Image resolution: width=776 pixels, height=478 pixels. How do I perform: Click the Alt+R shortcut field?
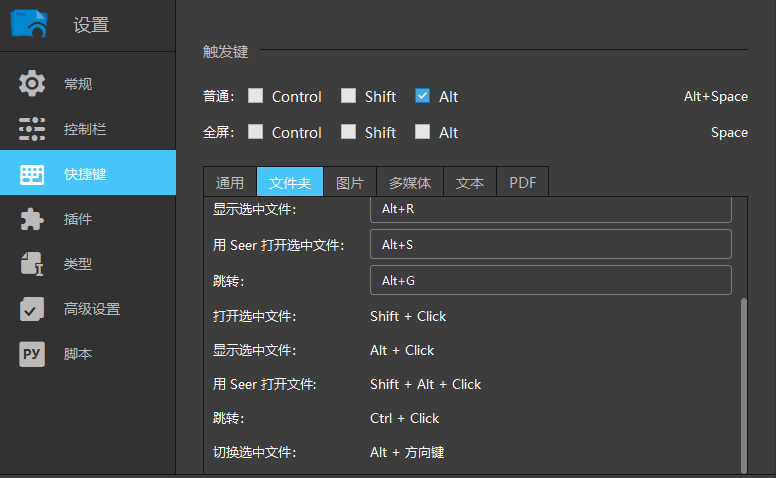tap(551, 210)
